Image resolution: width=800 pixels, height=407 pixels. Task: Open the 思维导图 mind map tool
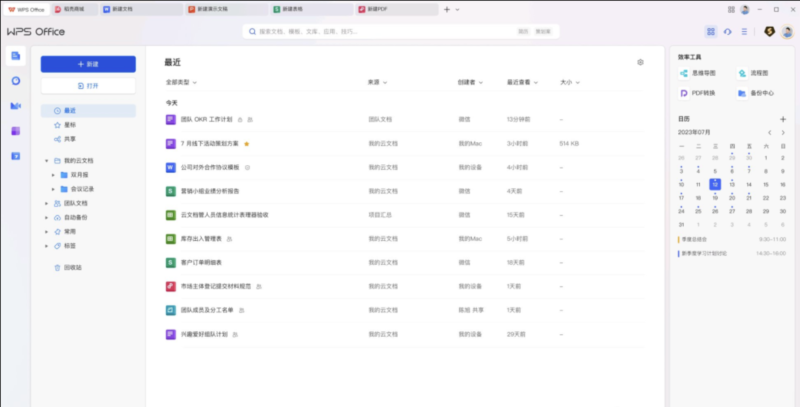(x=697, y=73)
